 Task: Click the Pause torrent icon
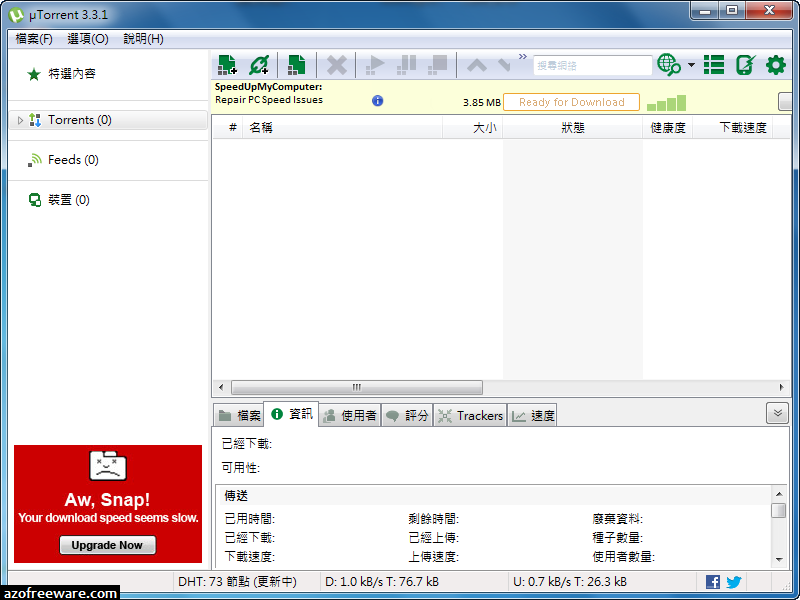[x=407, y=65]
